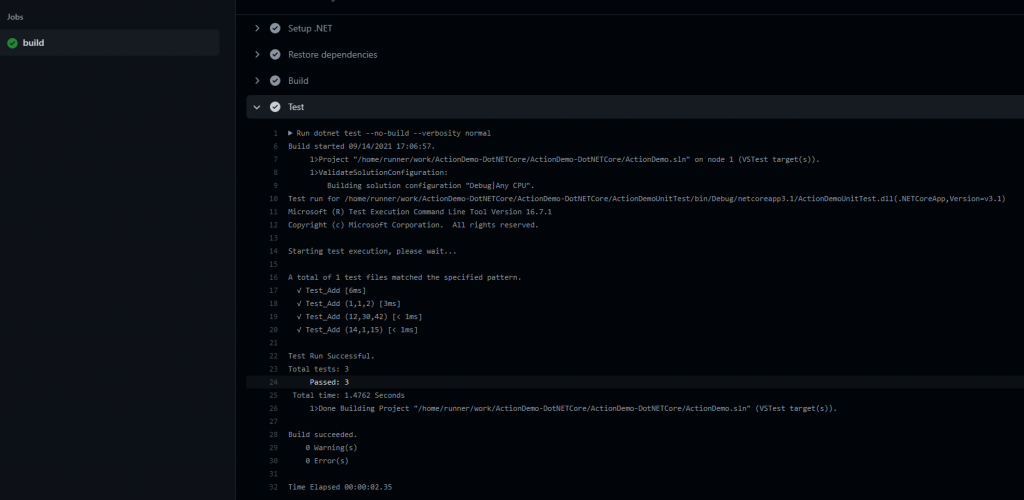
Task: Click the status check icon of Build step
Action: point(275,80)
